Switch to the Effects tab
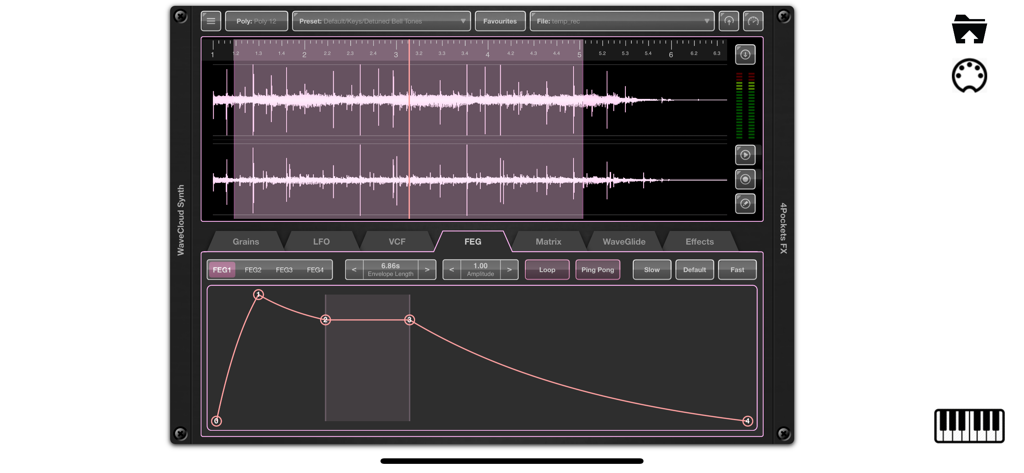Screen dimensions: 1024x473 699,242
